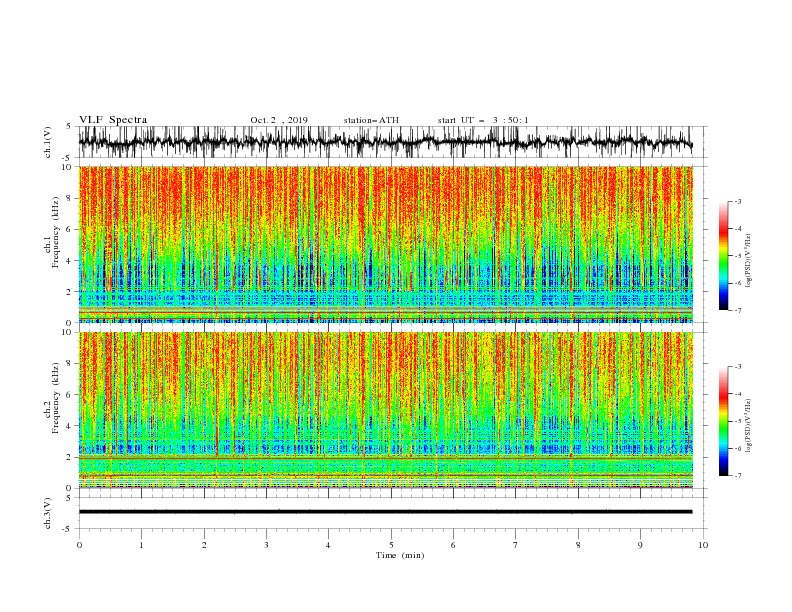Click the ch.1 spectrogram panel
792x612 pixels.
coord(385,244)
